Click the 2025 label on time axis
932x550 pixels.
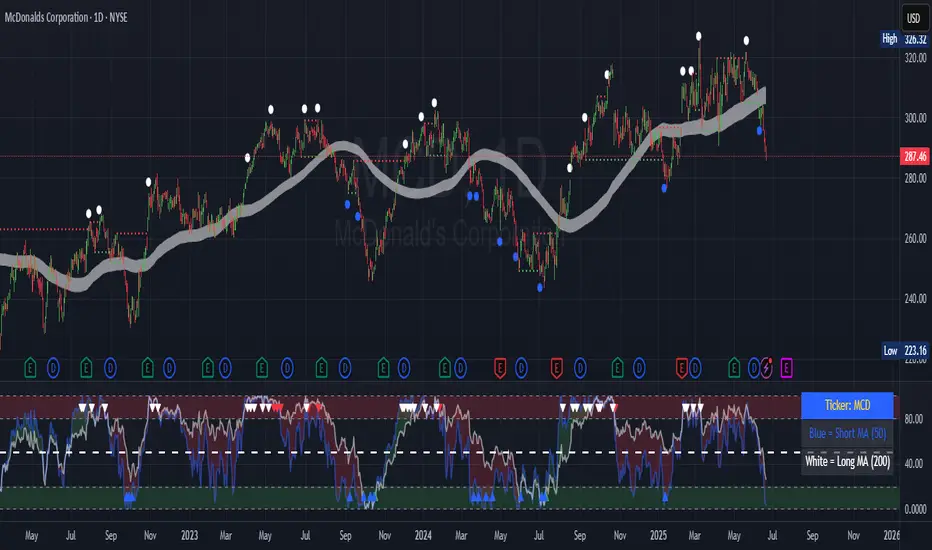[658, 535]
